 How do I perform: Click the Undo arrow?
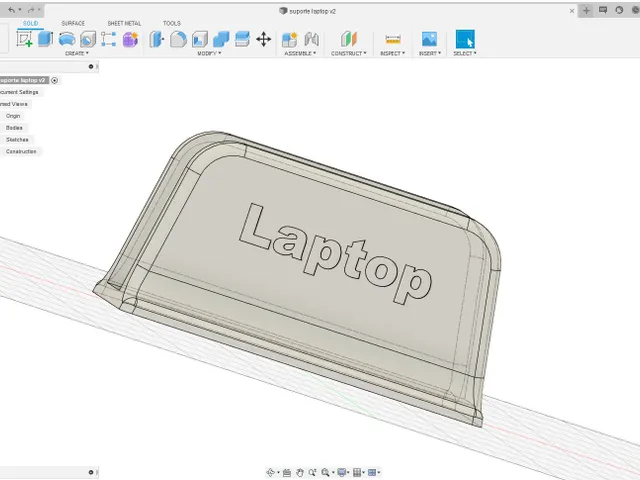click(x=12, y=10)
